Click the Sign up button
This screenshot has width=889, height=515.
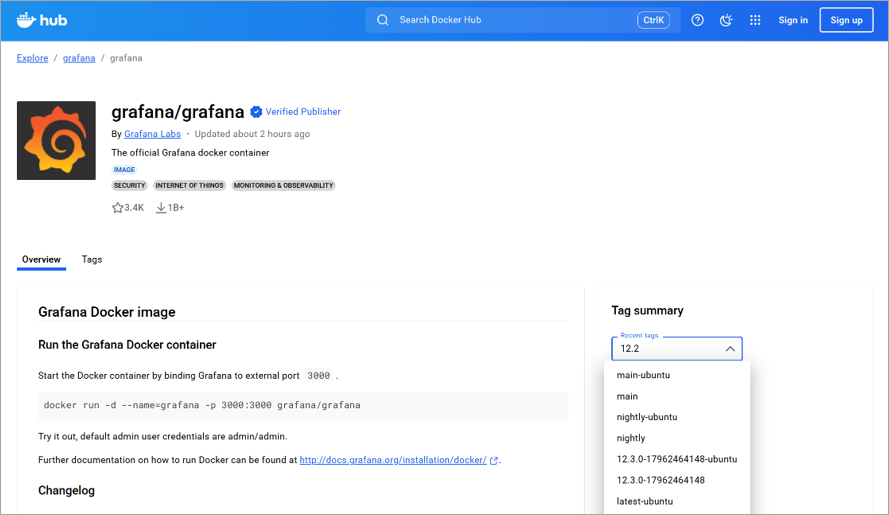click(x=846, y=20)
